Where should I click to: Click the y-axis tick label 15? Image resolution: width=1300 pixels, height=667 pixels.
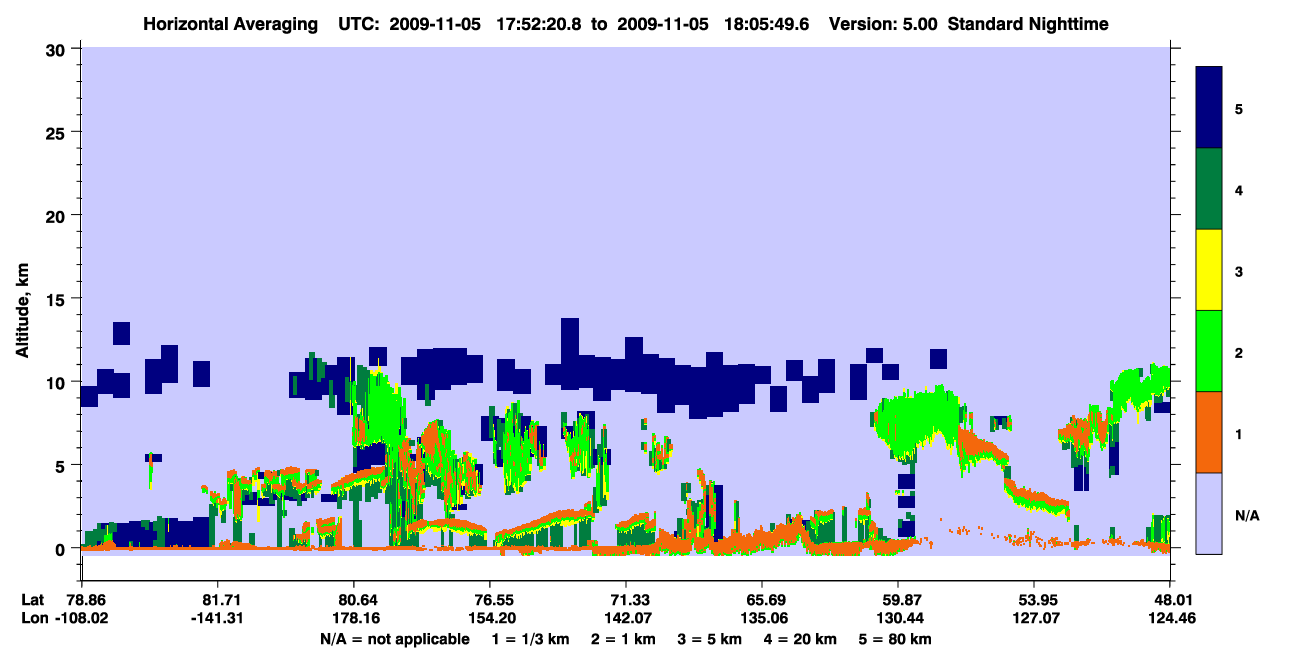tap(58, 299)
